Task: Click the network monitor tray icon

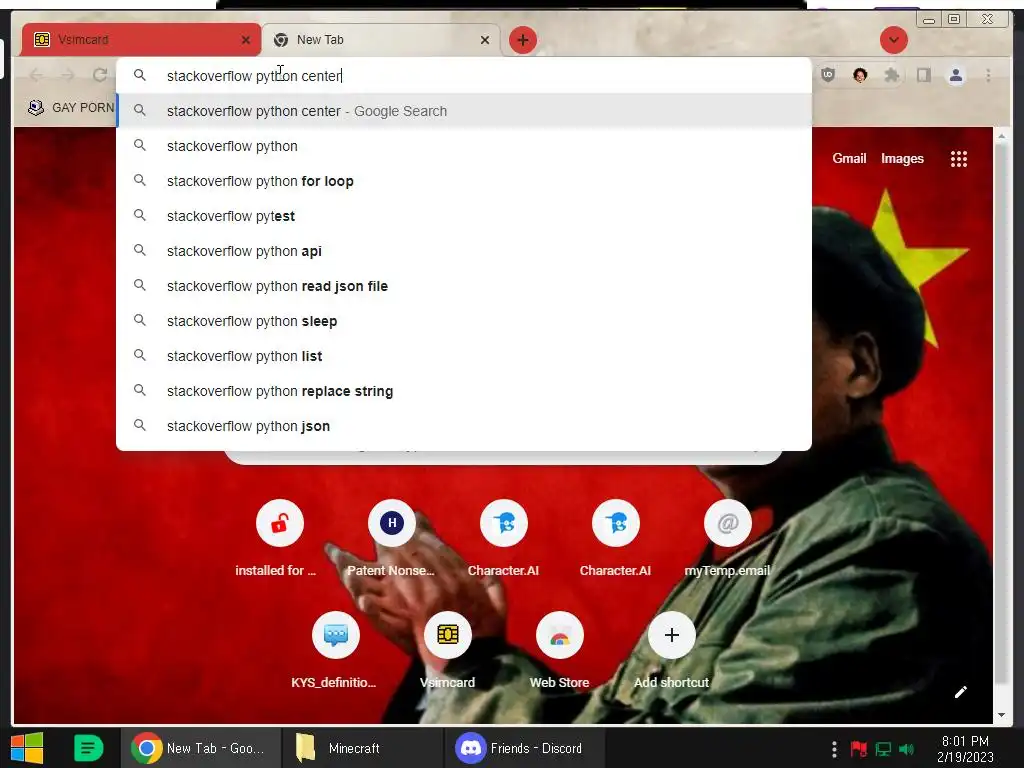Action: coord(883,749)
